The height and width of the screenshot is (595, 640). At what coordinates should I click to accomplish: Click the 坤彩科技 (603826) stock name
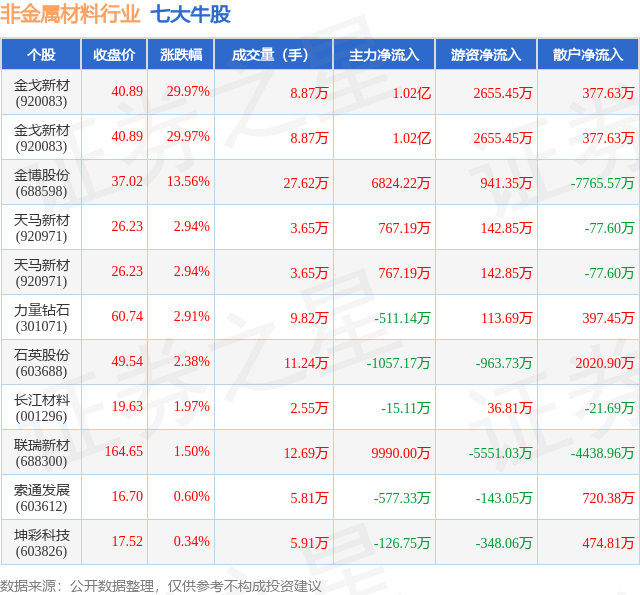[x=41, y=543]
